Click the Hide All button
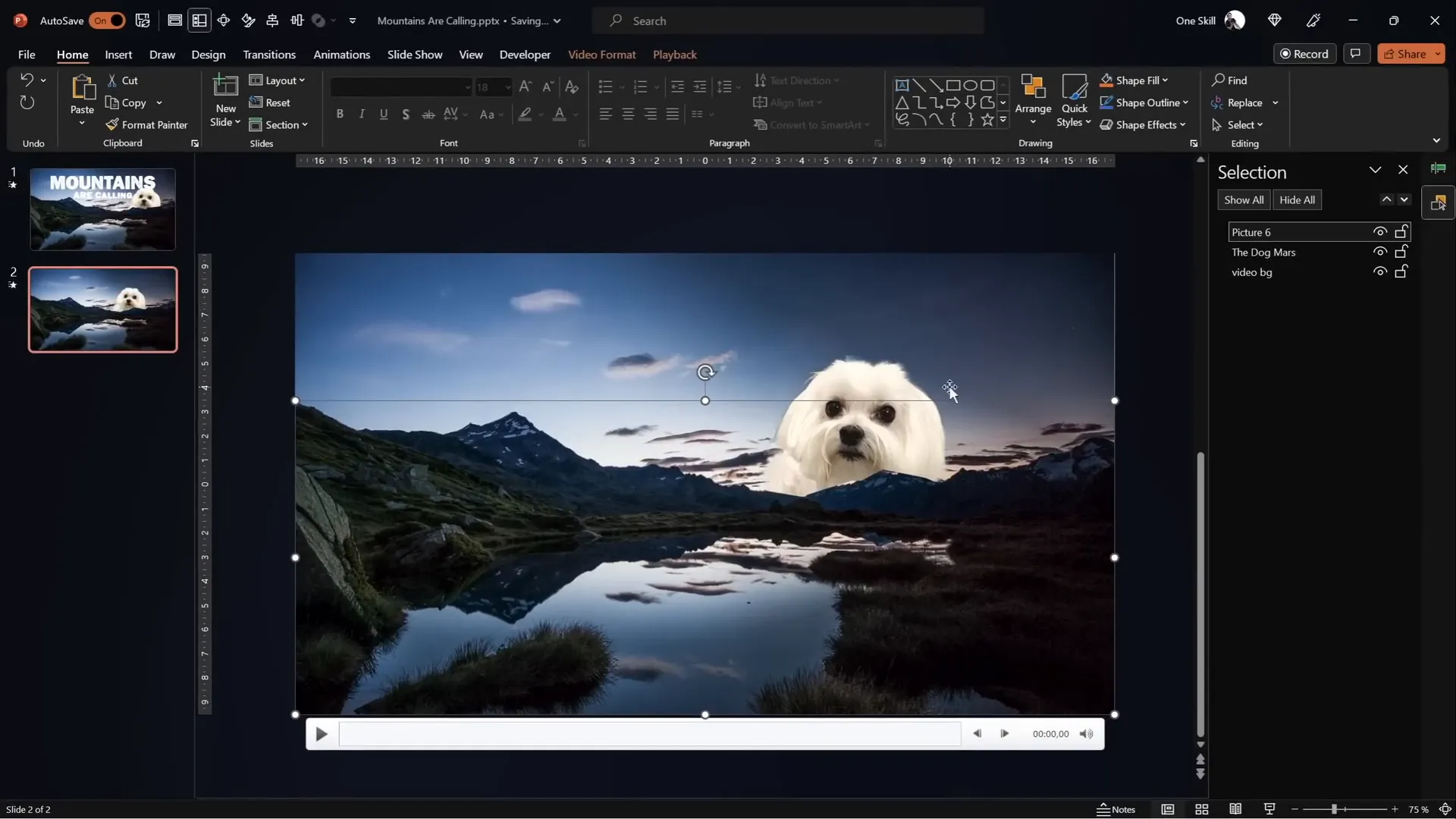Image resolution: width=1456 pixels, height=819 pixels. click(x=1298, y=200)
